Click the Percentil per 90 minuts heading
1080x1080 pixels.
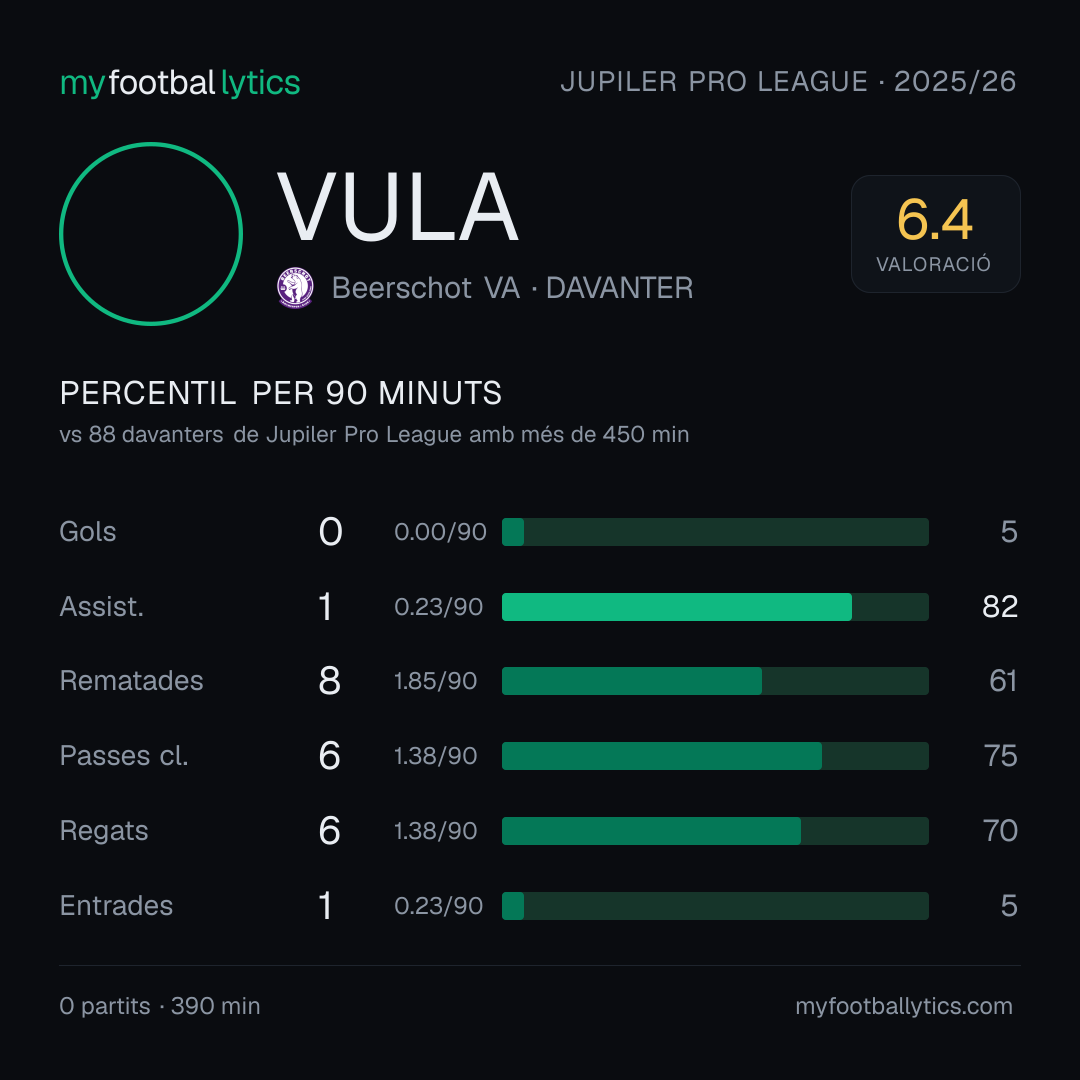281,393
